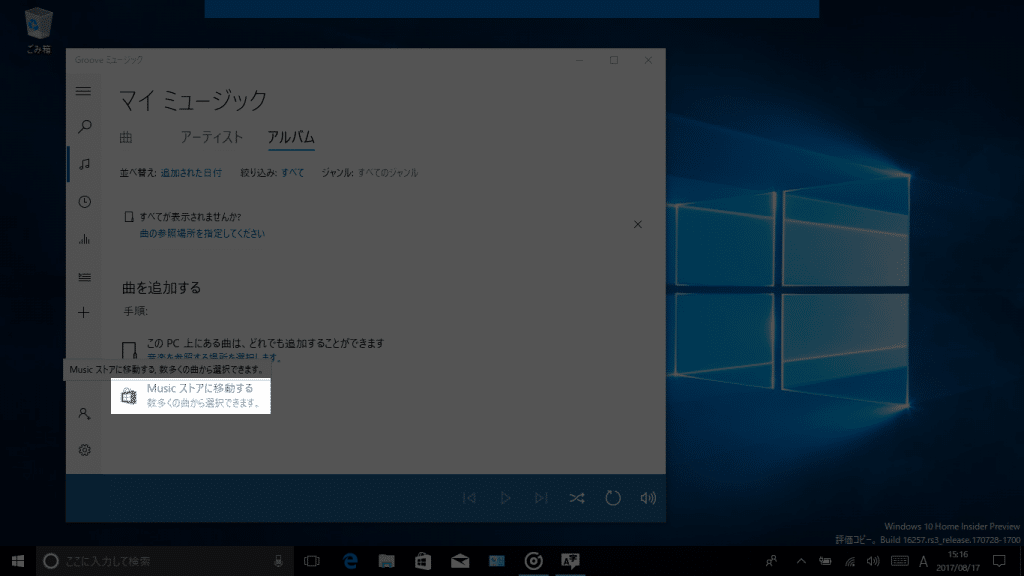Open the Groove hamburger menu

pyautogui.click(x=84, y=91)
